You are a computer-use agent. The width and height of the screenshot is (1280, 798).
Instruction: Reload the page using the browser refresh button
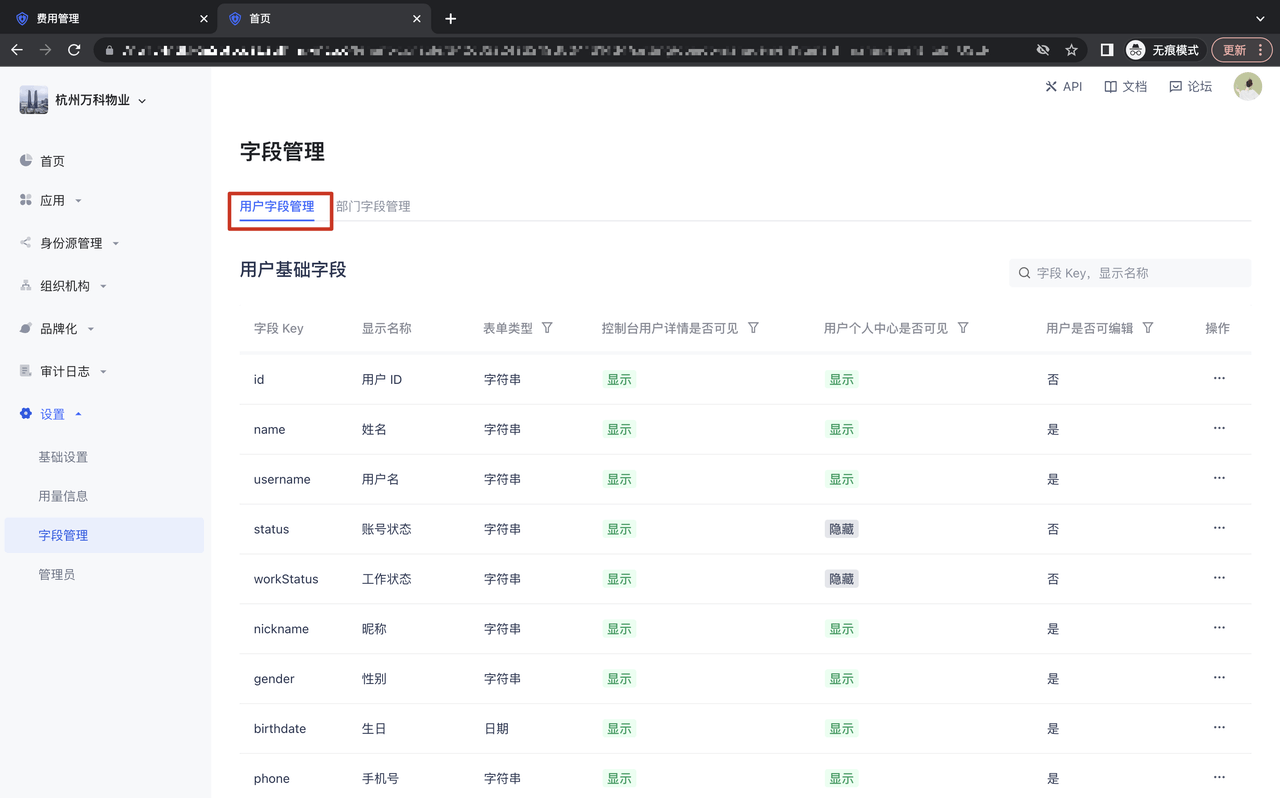pyautogui.click(x=74, y=49)
